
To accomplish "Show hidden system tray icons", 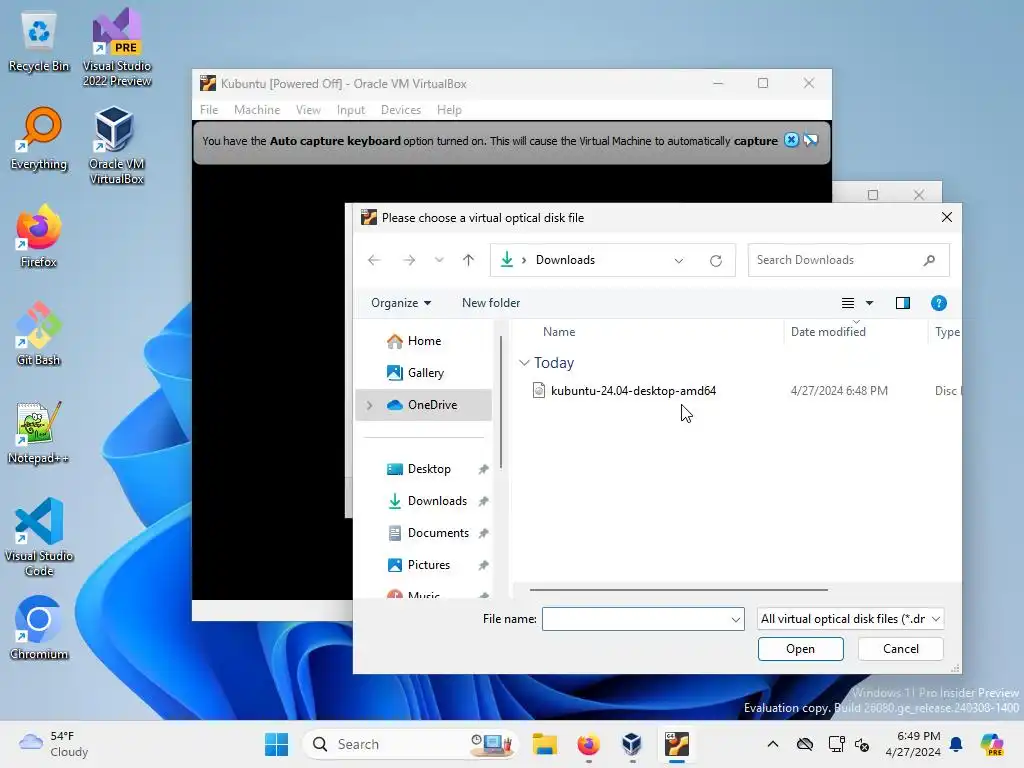I will click(773, 744).
